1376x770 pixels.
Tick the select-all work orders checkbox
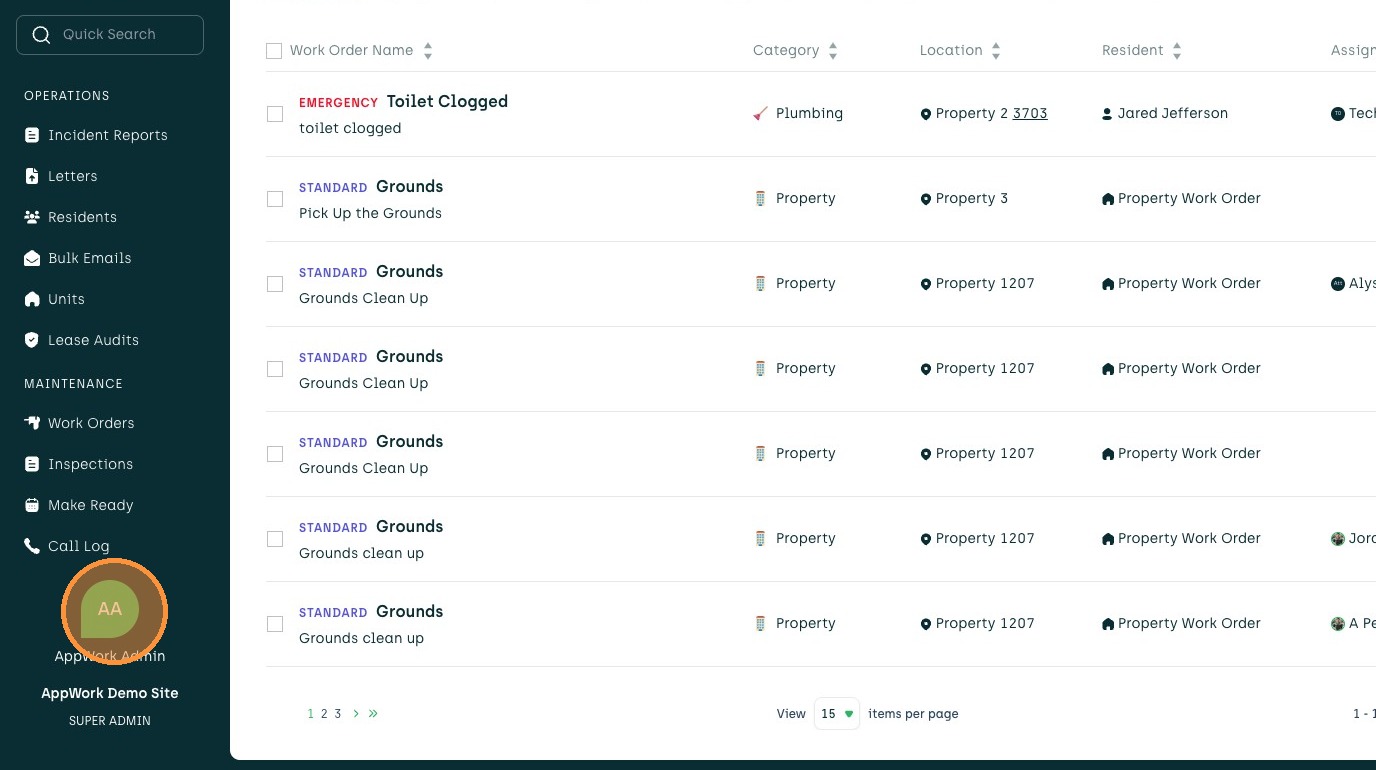coord(274,51)
